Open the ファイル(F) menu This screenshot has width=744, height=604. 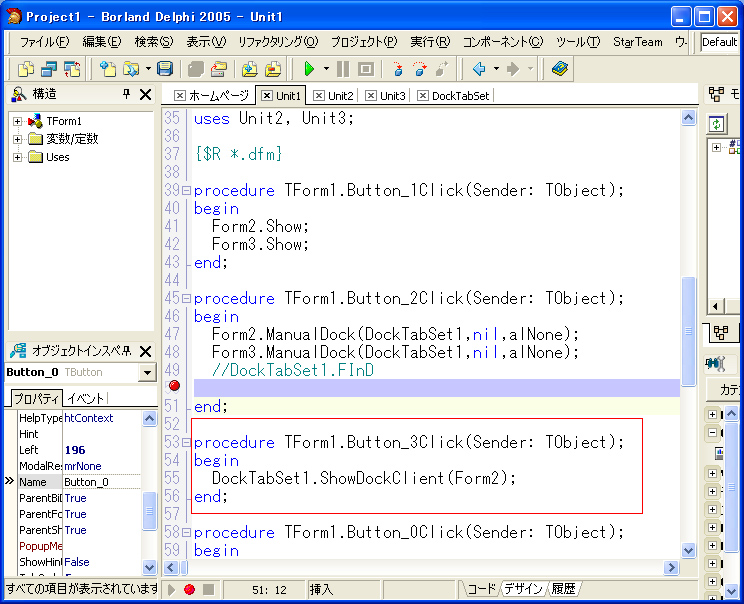click(44, 42)
